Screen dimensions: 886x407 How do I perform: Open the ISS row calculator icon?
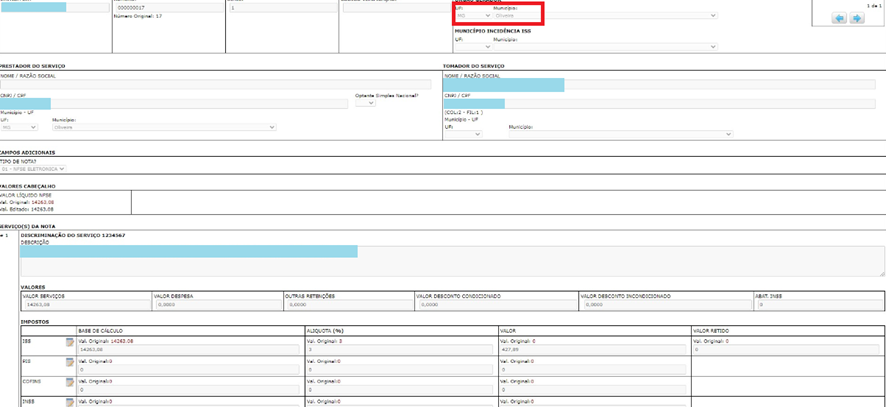pyautogui.click(x=70, y=343)
